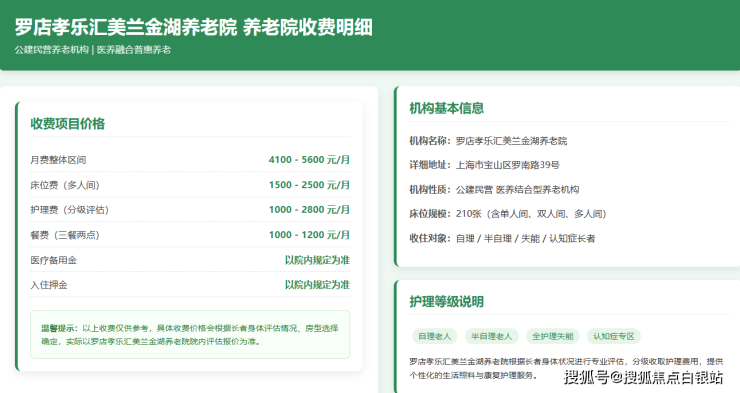Click the 收费项目价格 section heading

click(x=67, y=124)
